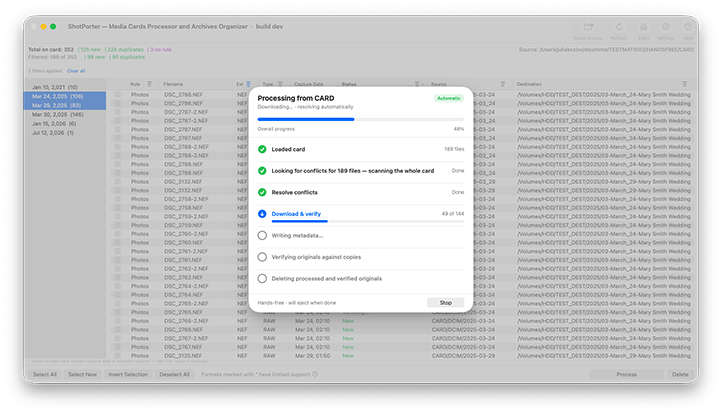Open the Settings gear icon
The image size is (722, 414).
[666, 27]
